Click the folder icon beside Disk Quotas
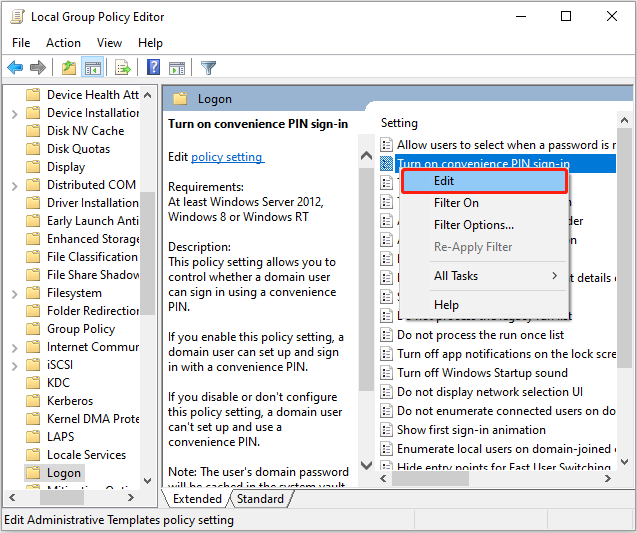 pos(33,149)
